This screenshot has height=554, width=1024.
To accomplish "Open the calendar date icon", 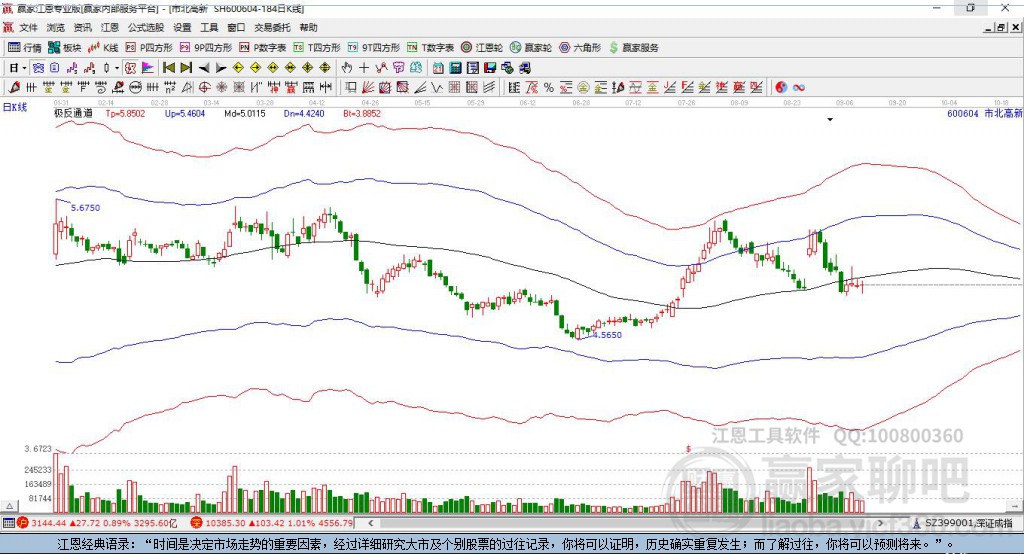I will click(438, 68).
